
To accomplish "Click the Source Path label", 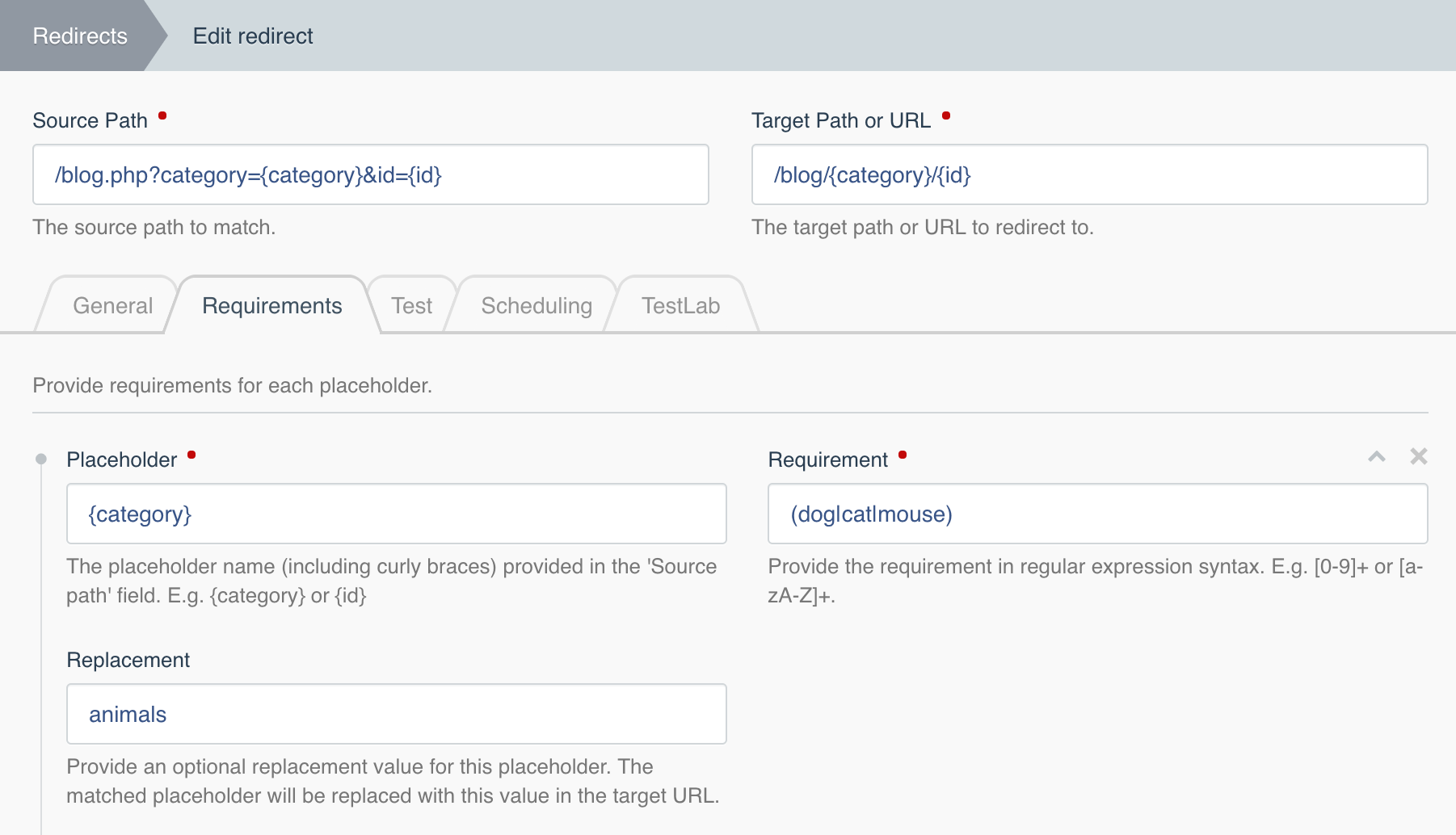I will tap(90, 121).
